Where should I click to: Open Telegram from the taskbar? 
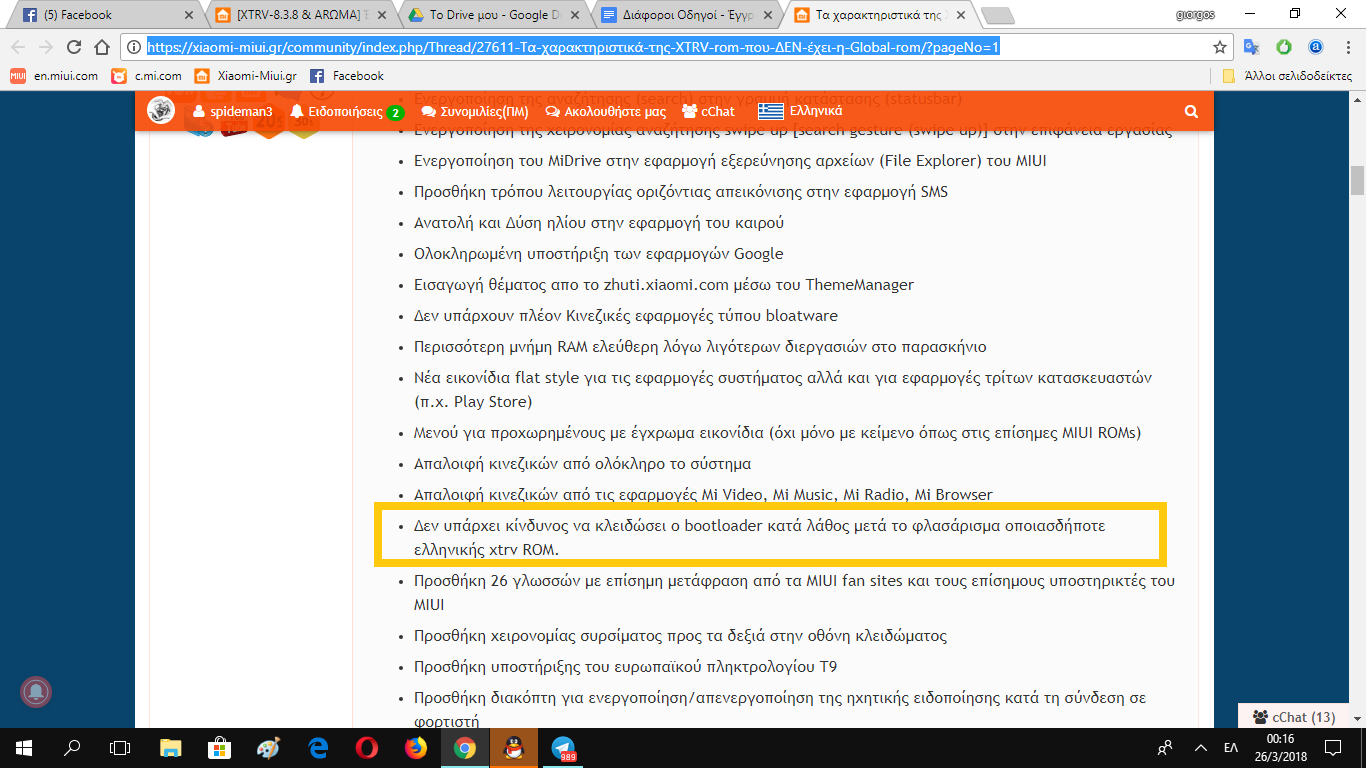coord(564,748)
